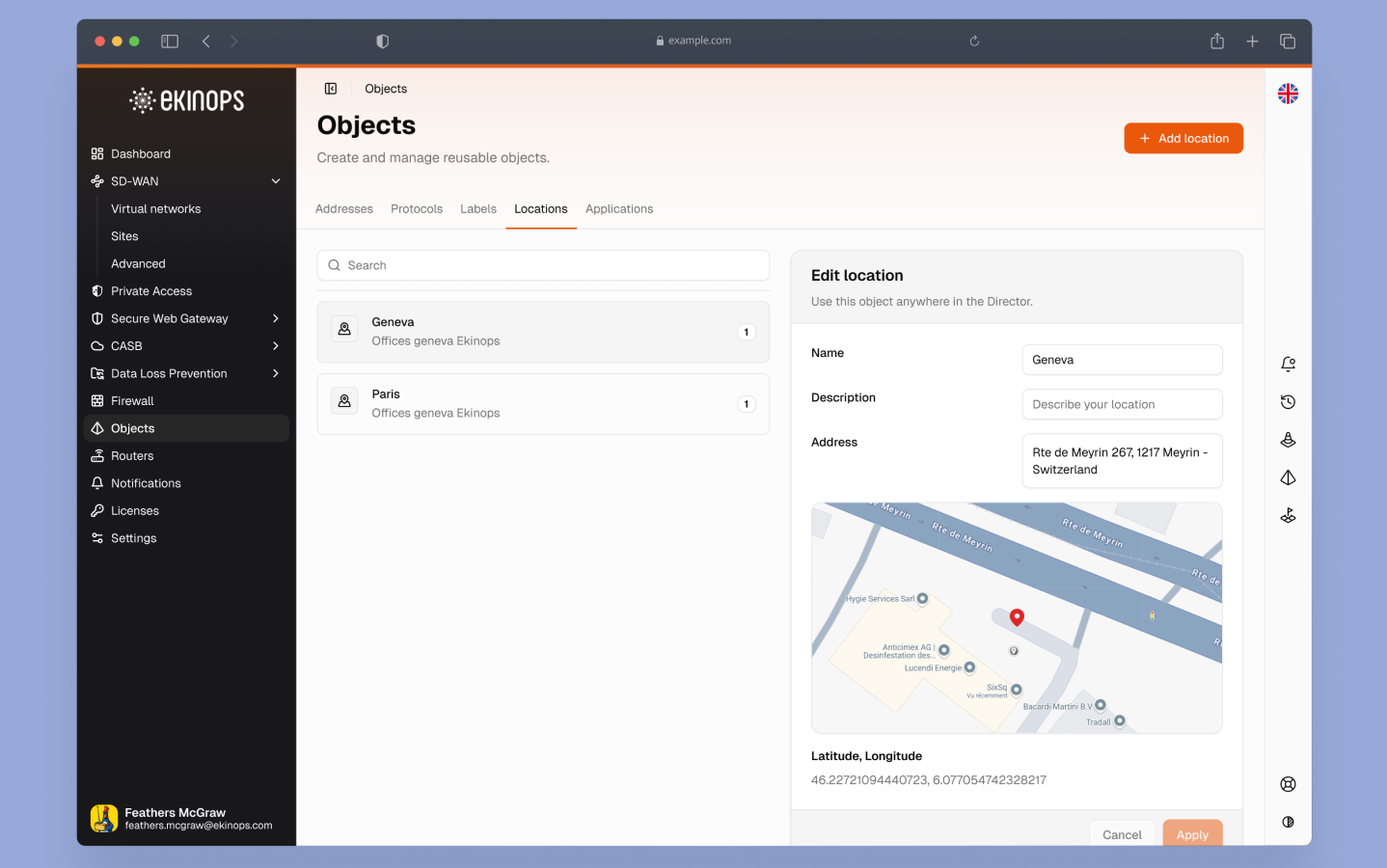
Task: Apply the location changes
Action: click(1192, 833)
